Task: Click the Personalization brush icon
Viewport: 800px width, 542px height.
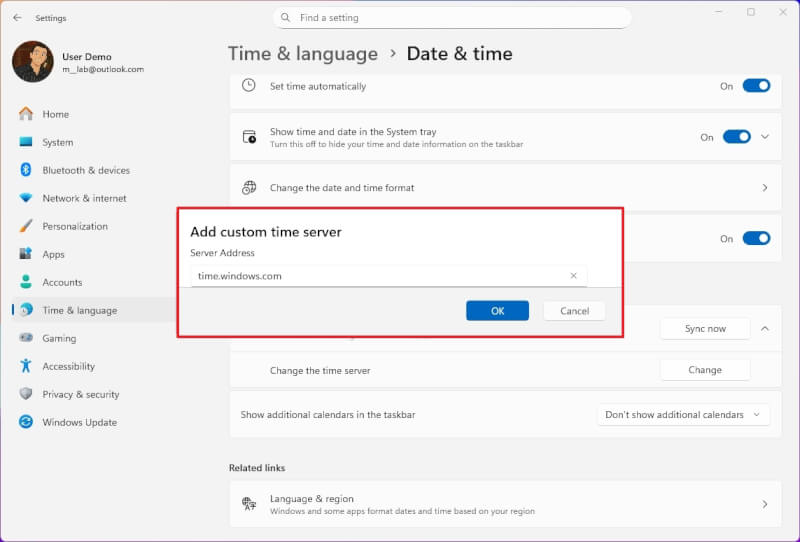Action: click(x=26, y=226)
